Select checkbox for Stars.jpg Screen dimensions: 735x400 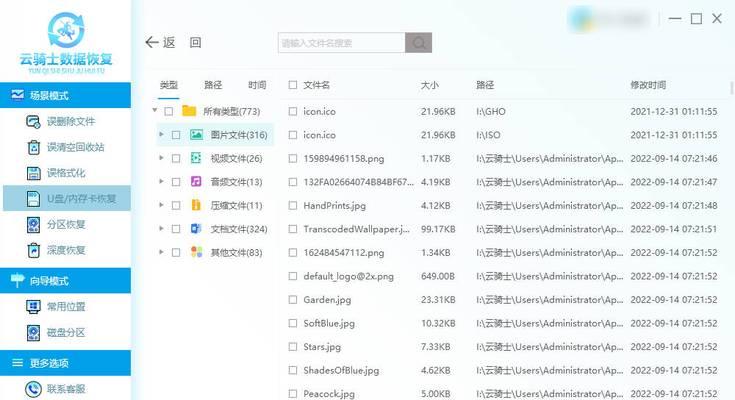293,347
